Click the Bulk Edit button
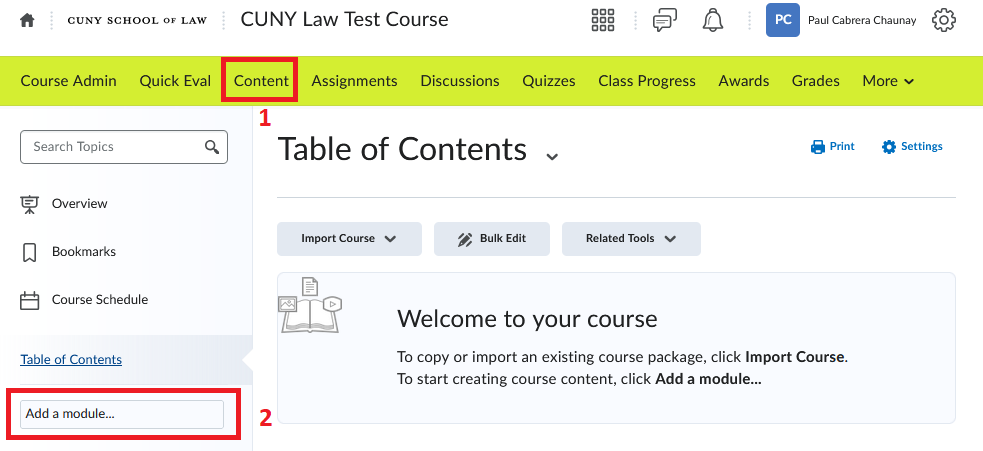The height and width of the screenshot is (451, 983). 491,239
